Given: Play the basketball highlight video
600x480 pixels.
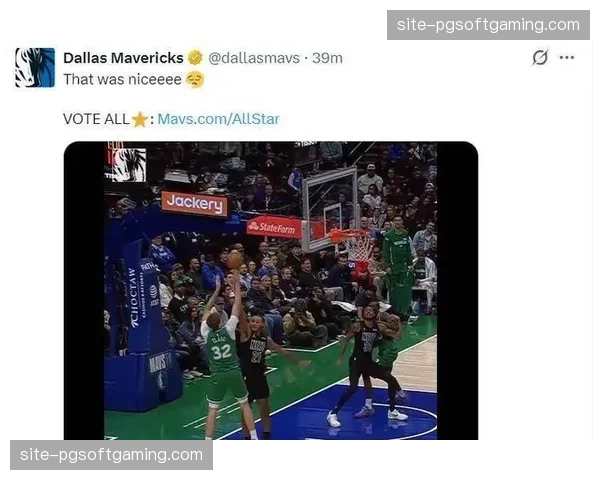Looking at the screenshot, I should pyautogui.click(x=271, y=291).
